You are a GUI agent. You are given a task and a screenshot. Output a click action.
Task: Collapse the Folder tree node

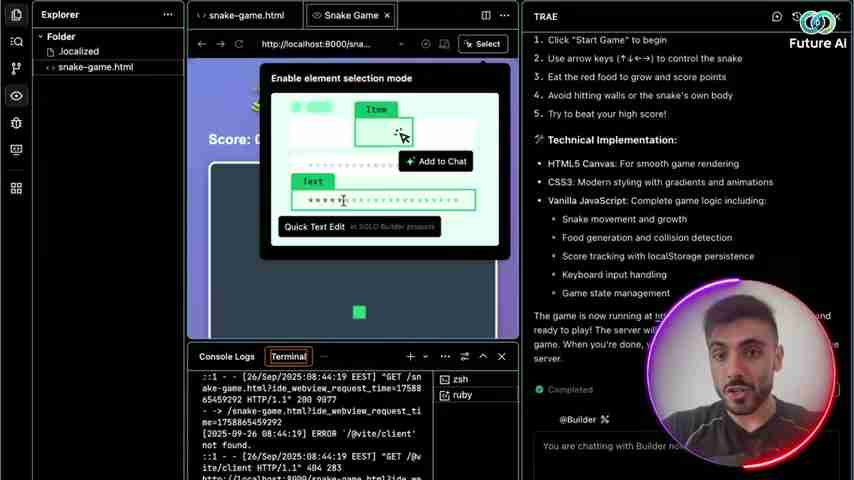coord(40,37)
